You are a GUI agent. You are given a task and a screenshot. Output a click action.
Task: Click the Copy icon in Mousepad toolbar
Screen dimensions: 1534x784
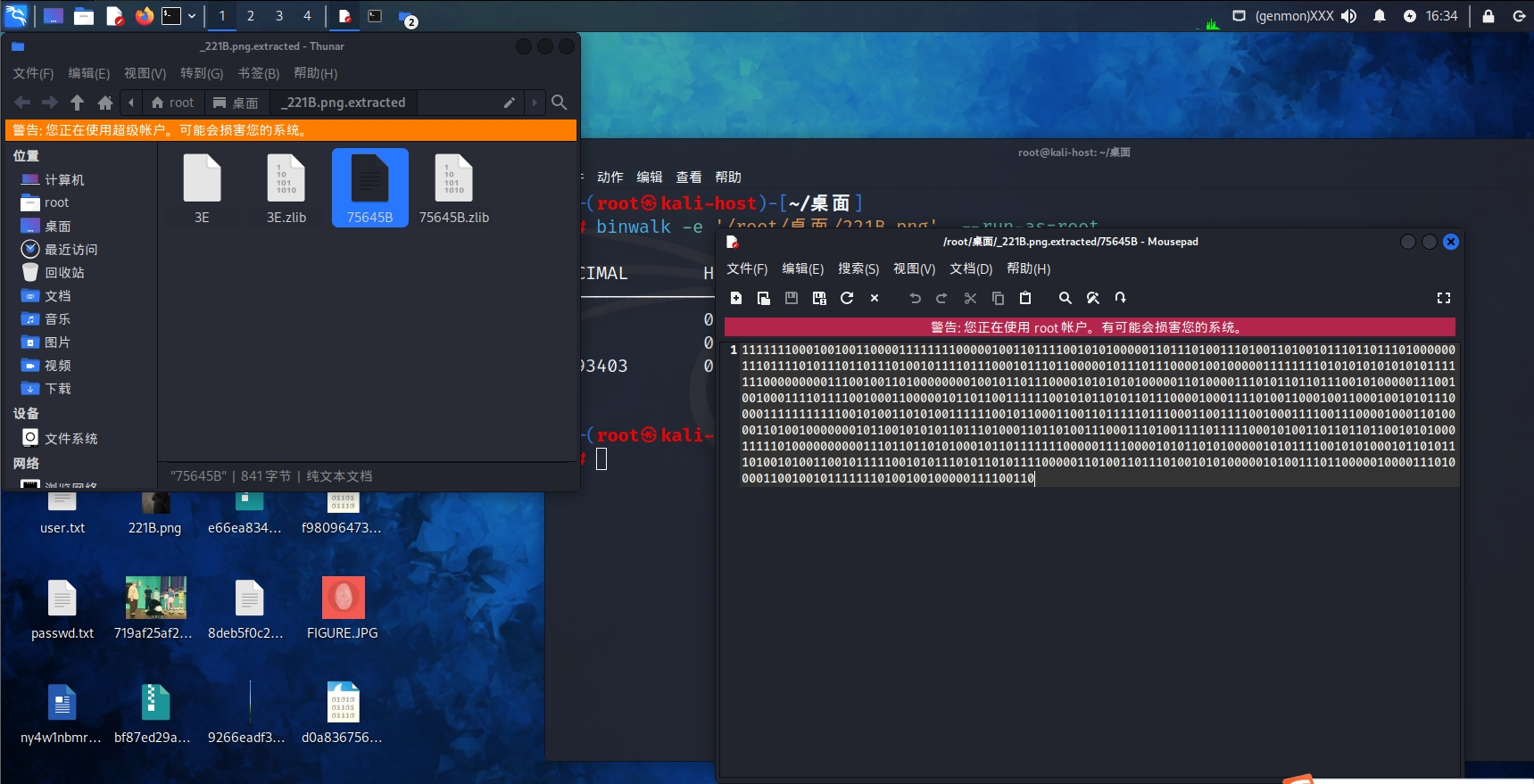(x=998, y=298)
